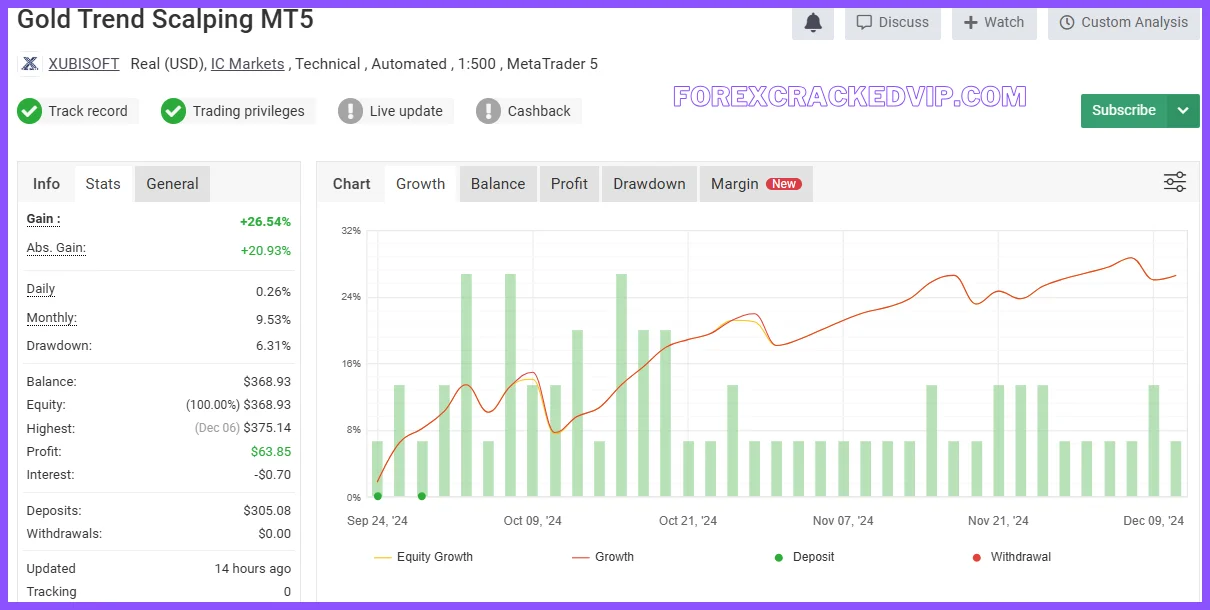Open the Drawdown chart tab
The image size is (1210, 610).
[x=649, y=184]
